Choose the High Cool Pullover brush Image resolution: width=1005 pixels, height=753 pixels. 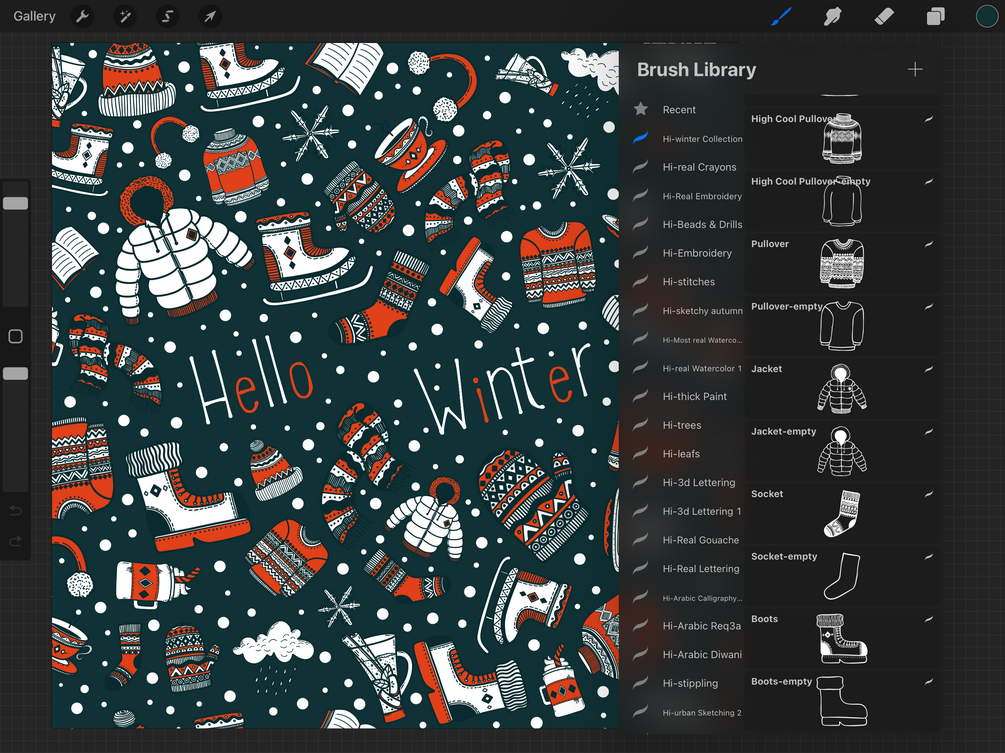pos(842,138)
